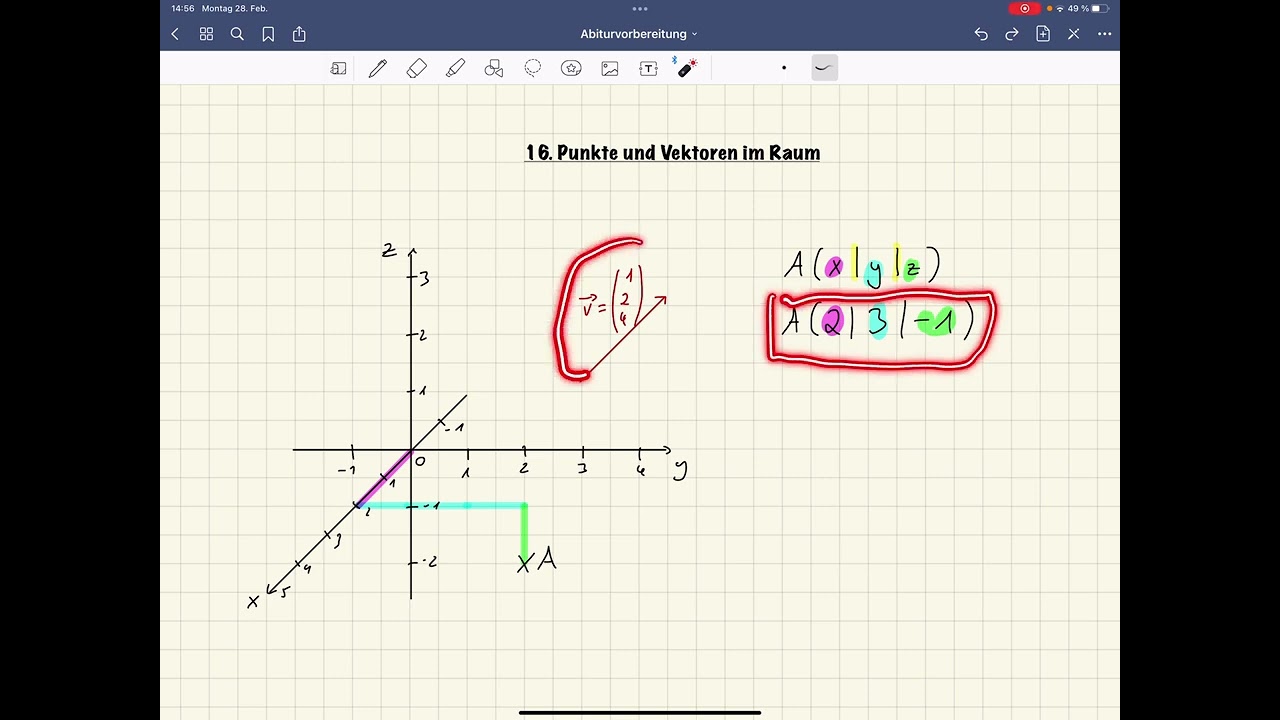This screenshot has height=720, width=1280.
Task: Open the Elements sticker tool
Action: pos(571,68)
